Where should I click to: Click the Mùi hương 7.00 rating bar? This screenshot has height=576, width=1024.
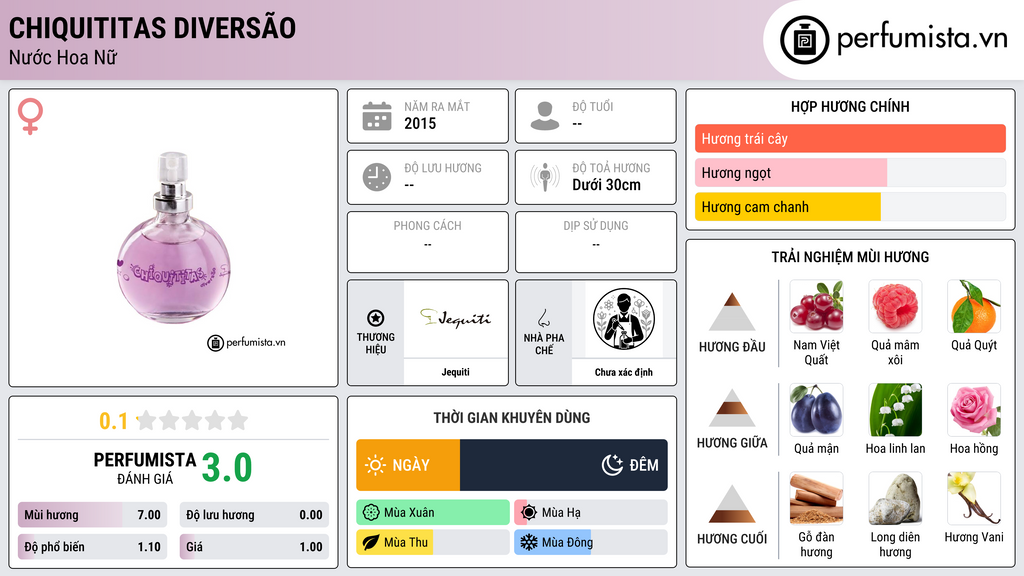tap(92, 515)
